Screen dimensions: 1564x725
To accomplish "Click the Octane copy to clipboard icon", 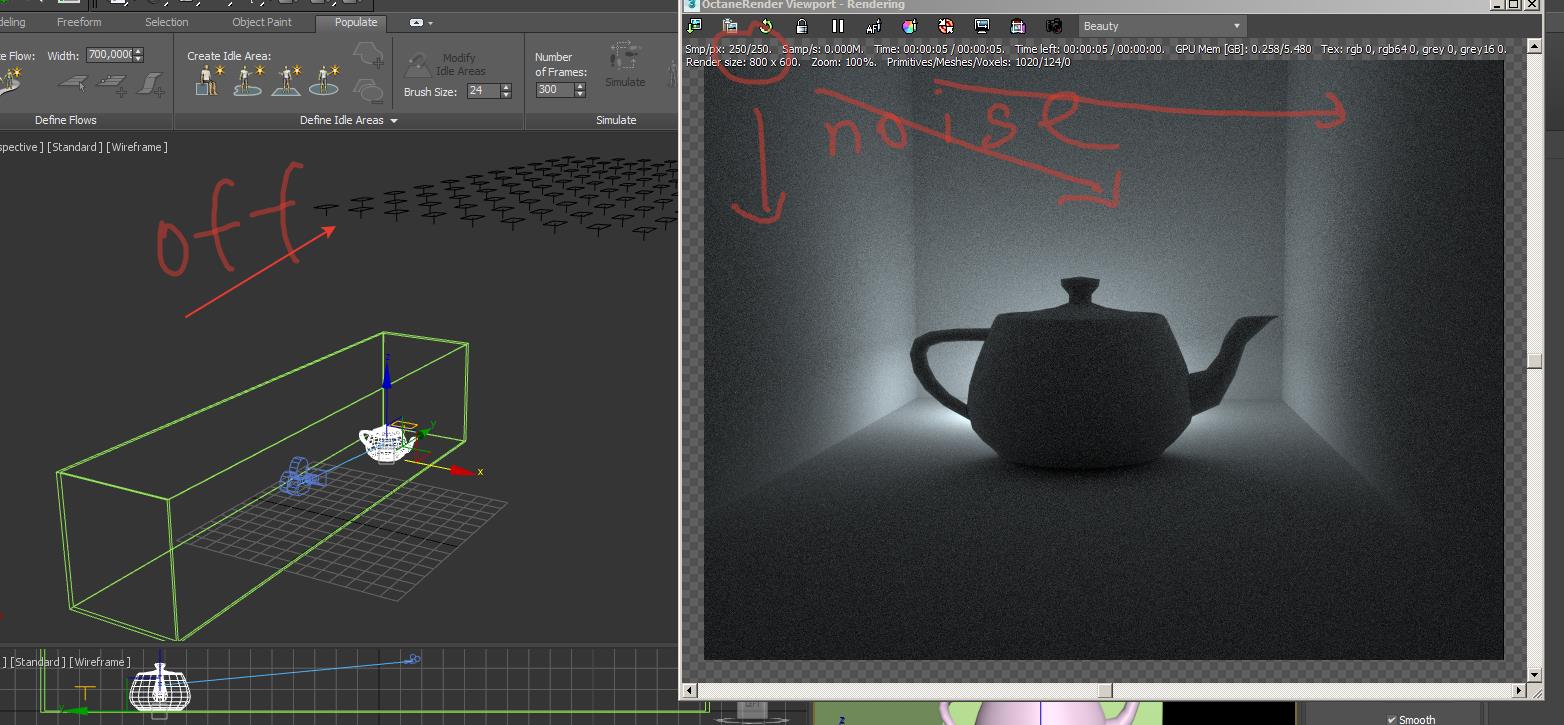I will pyautogui.click(x=730, y=26).
